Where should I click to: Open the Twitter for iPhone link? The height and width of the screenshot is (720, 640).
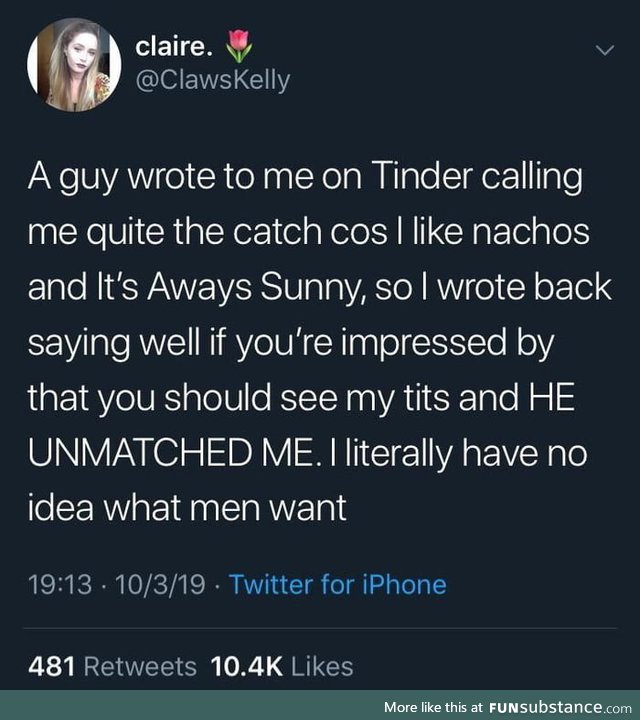(337, 585)
